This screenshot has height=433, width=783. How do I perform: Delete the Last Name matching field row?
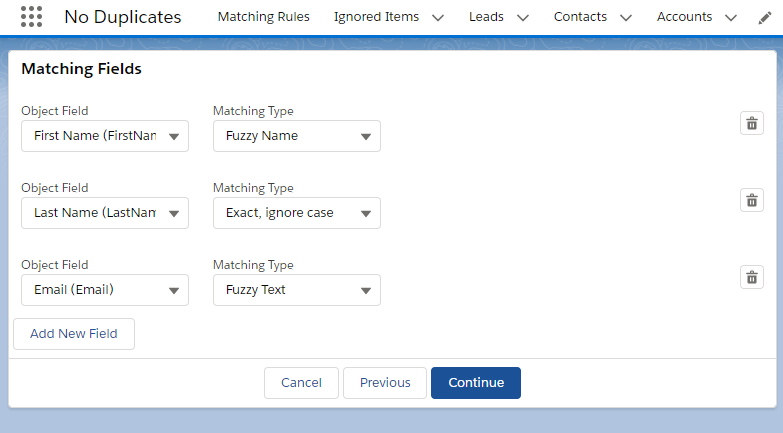(x=751, y=200)
